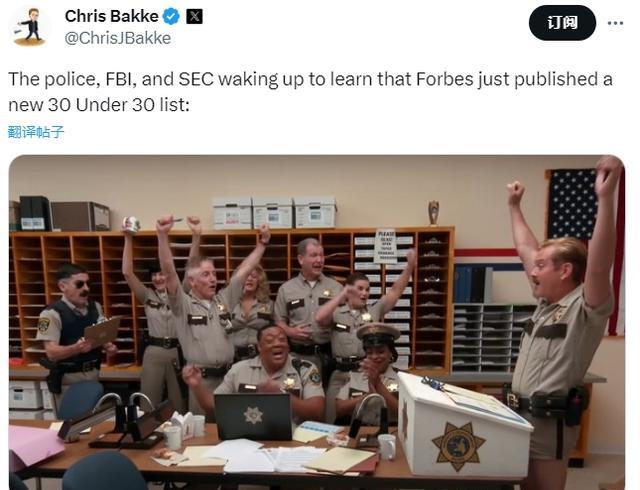Click the black 订阅 subscribe button

pos(562,23)
